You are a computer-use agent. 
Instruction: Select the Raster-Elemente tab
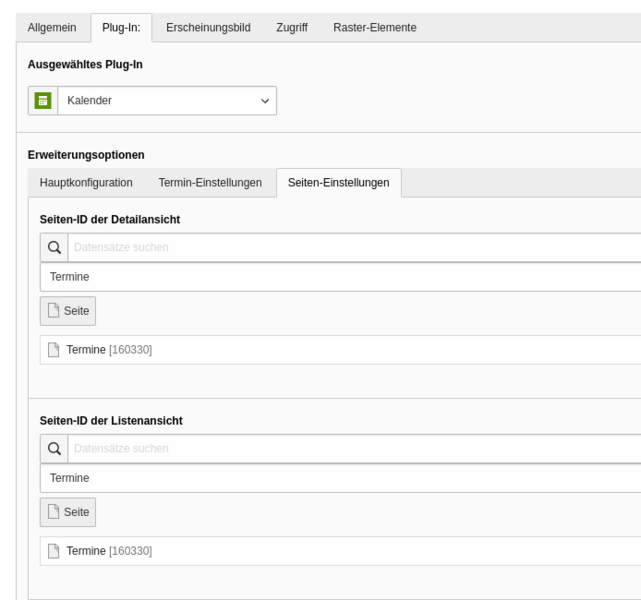pyautogui.click(x=375, y=27)
